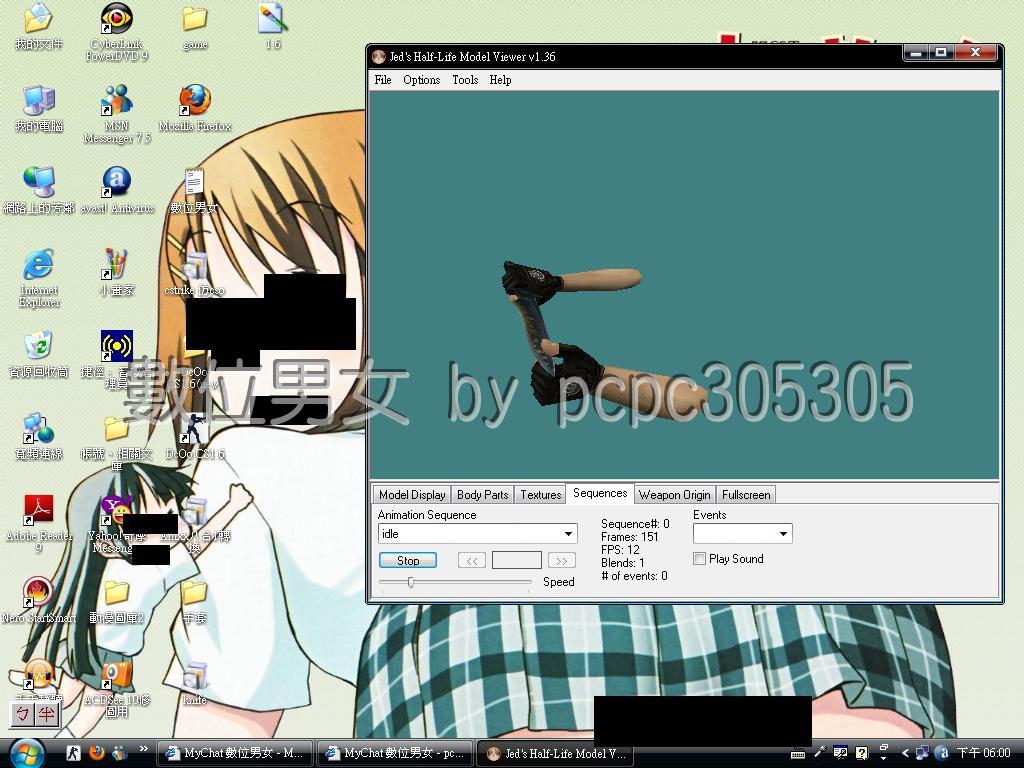1024x768 pixels.
Task: Open the MSN Messenger 7.5 desktop icon
Action: 116,114
